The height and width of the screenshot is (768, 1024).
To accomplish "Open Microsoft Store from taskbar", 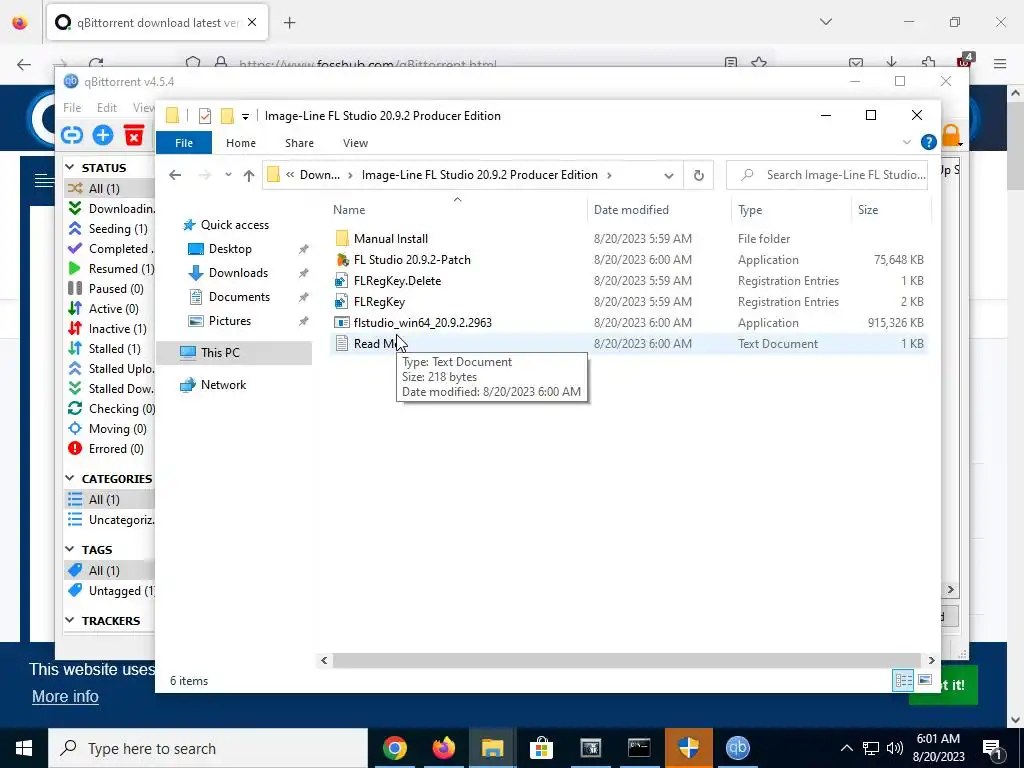I will [x=541, y=748].
